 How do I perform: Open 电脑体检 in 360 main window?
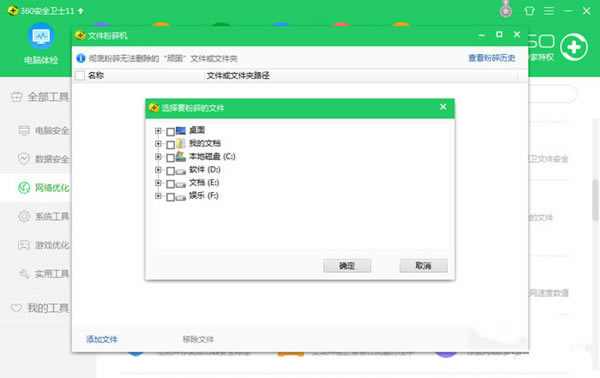(x=41, y=43)
